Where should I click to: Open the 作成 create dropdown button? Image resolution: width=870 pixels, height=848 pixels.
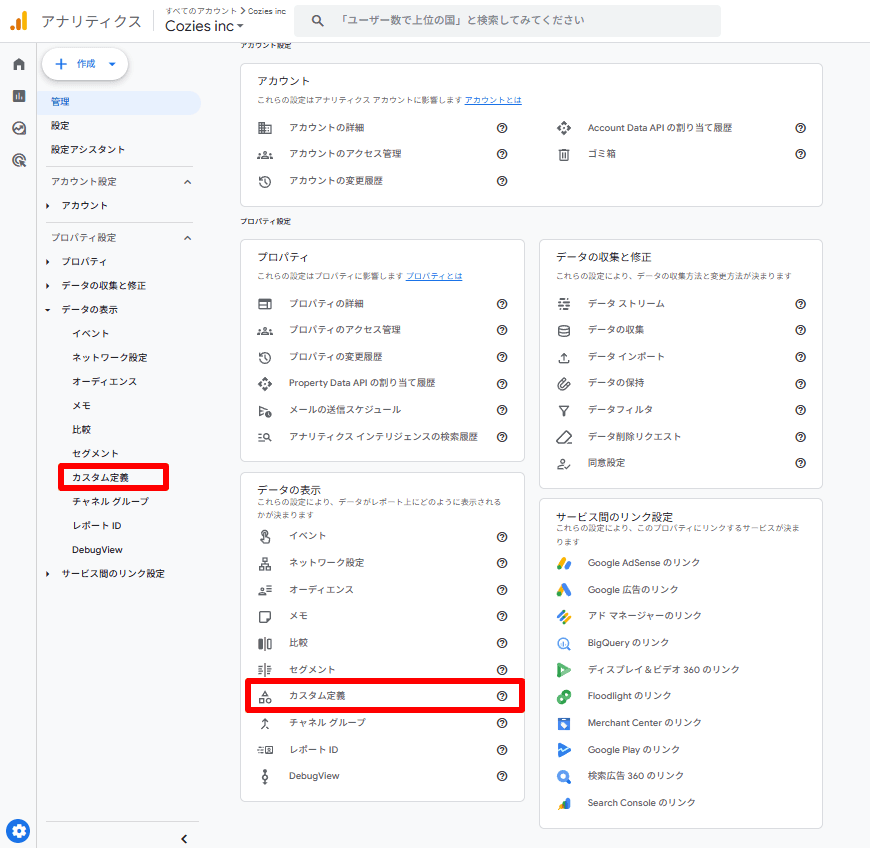tap(85, 64)
